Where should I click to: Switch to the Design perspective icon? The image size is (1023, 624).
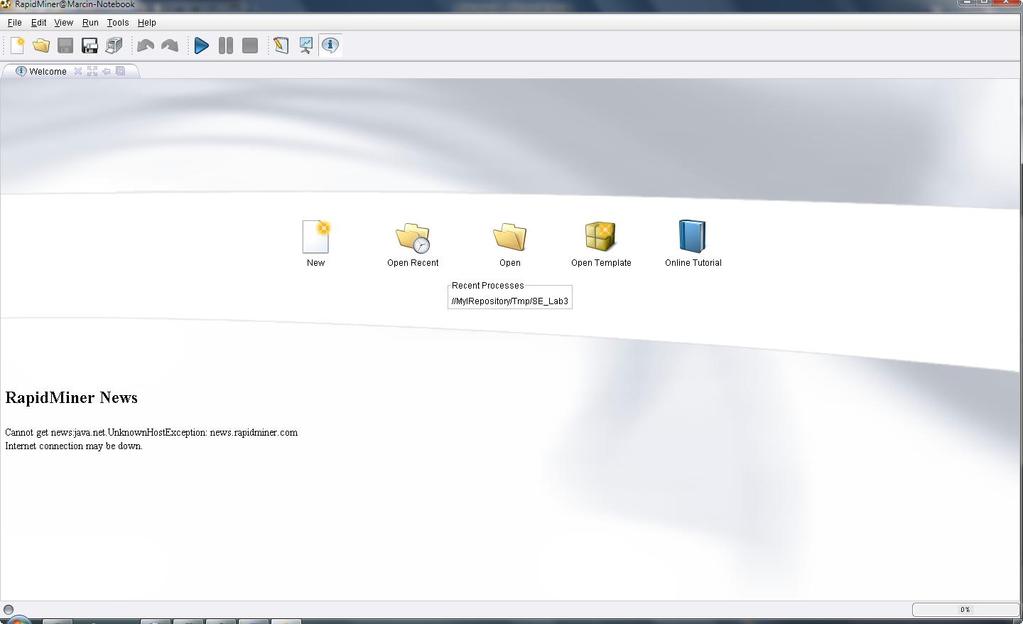click(x=281, y=46)
